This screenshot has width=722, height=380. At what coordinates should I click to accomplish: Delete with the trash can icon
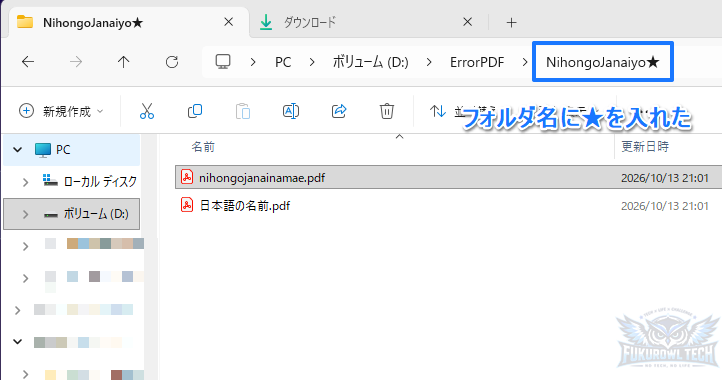click(x=387, y=111)
